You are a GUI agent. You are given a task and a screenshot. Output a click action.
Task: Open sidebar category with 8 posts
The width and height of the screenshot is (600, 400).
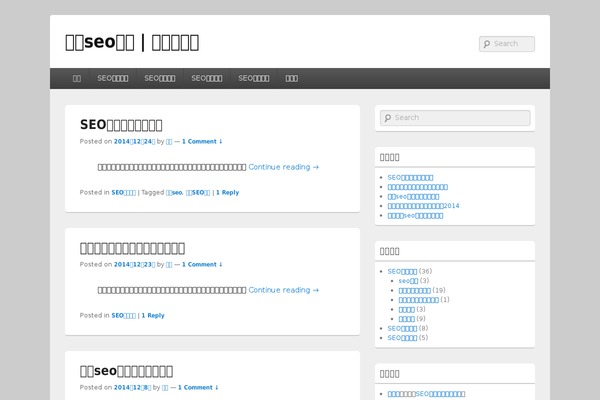coord(402,328)
